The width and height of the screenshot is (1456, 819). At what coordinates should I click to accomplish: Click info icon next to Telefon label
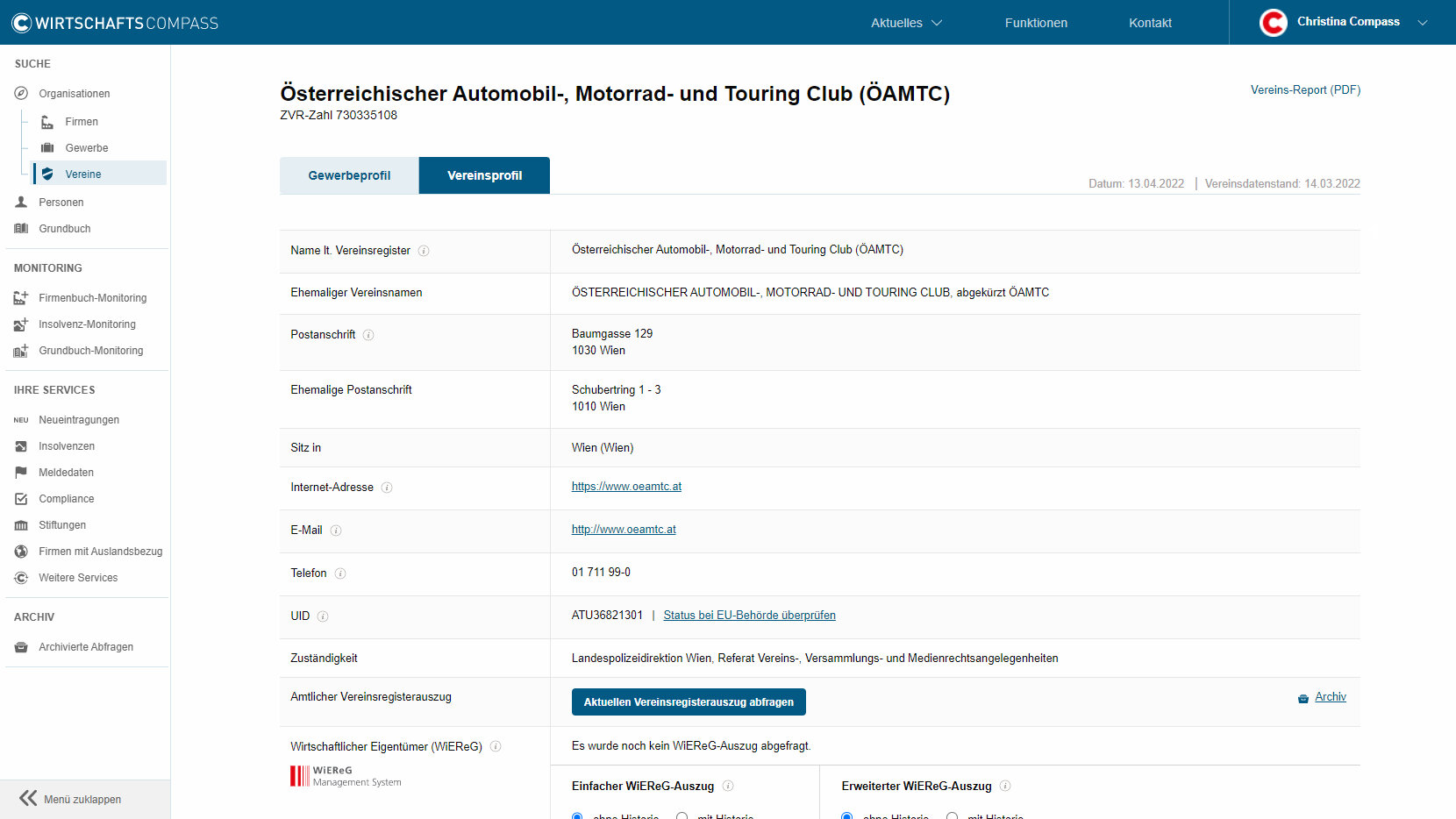click(x=340, y=573)
